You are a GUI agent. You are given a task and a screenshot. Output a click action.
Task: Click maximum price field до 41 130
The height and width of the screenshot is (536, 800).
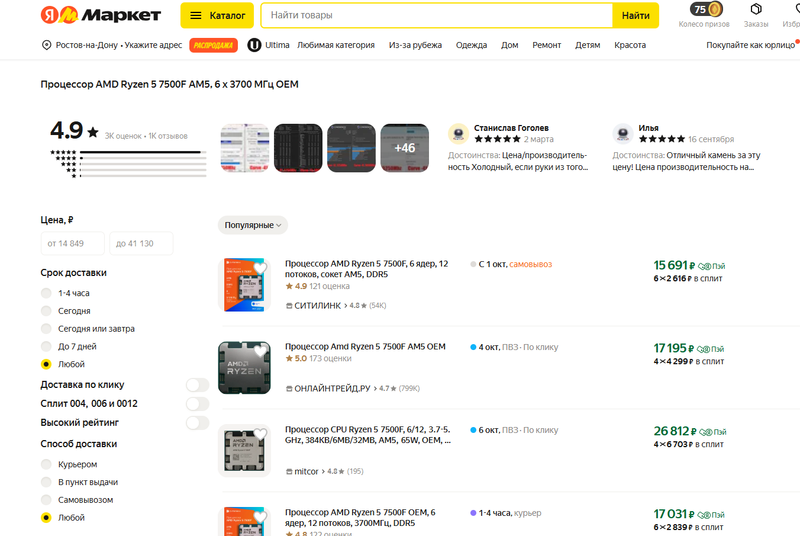click(141, 243)
